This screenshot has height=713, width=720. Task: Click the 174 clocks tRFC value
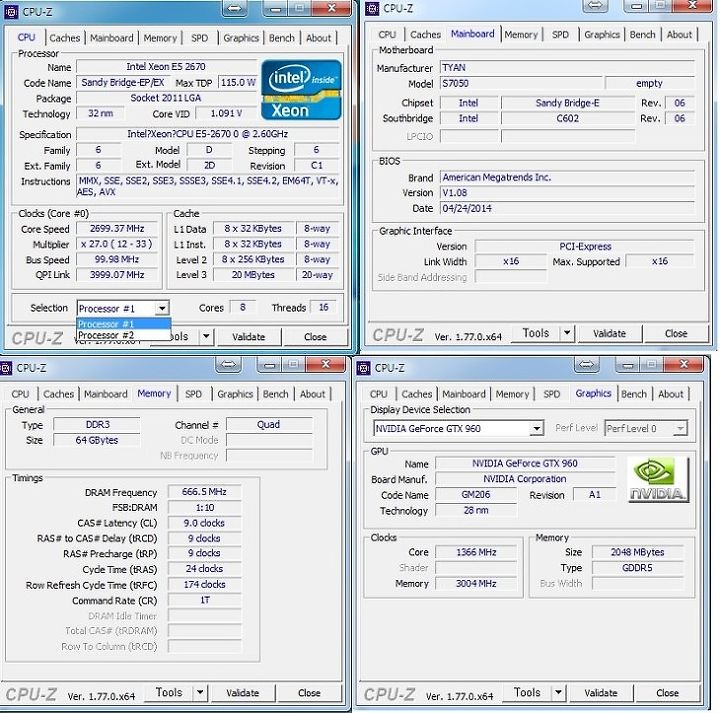pos(204,584)
